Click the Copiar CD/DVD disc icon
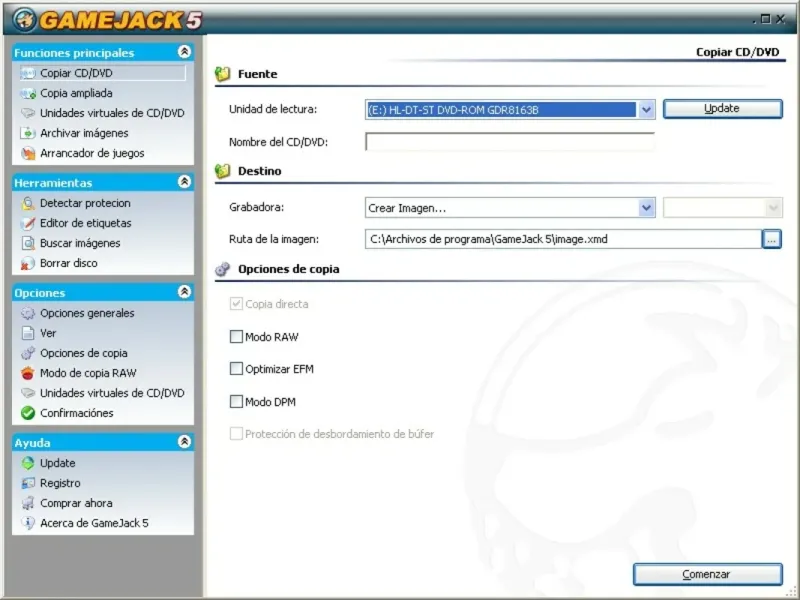 [28, 73]
